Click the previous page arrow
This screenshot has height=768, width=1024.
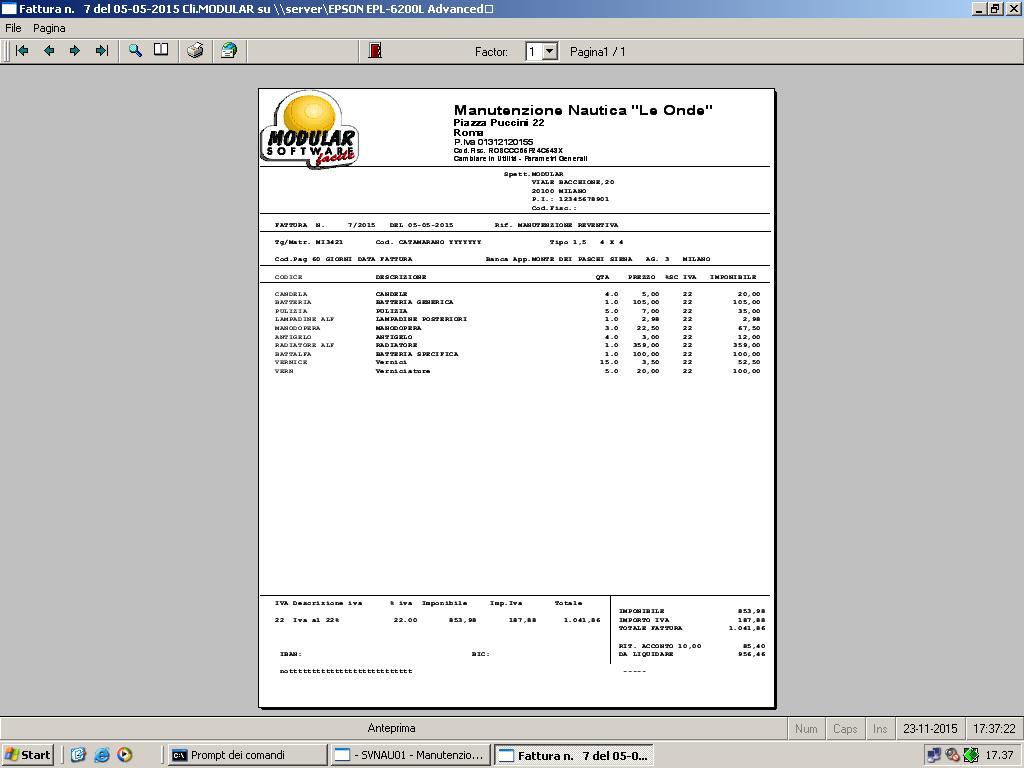point(48,50)
